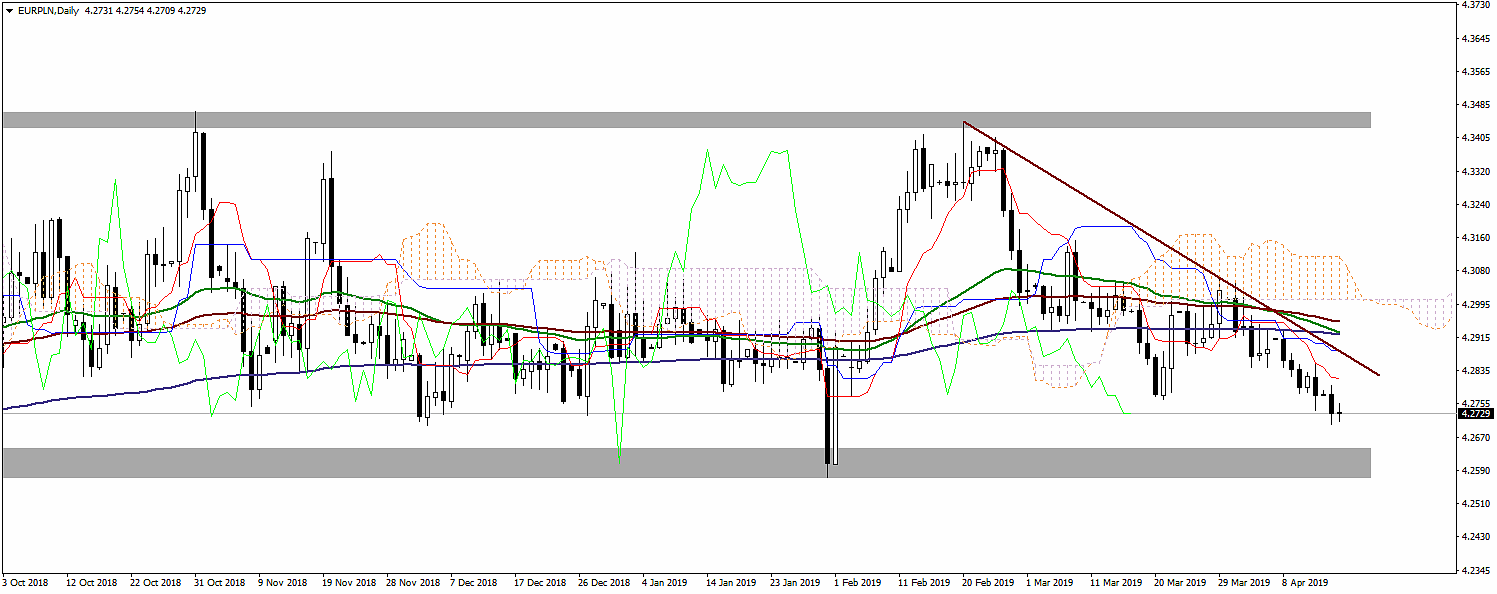The width and height of the screenshot is (1497, 594).
Task: Click the 19 Nov 2018 date label
Action: pos(347,582)
